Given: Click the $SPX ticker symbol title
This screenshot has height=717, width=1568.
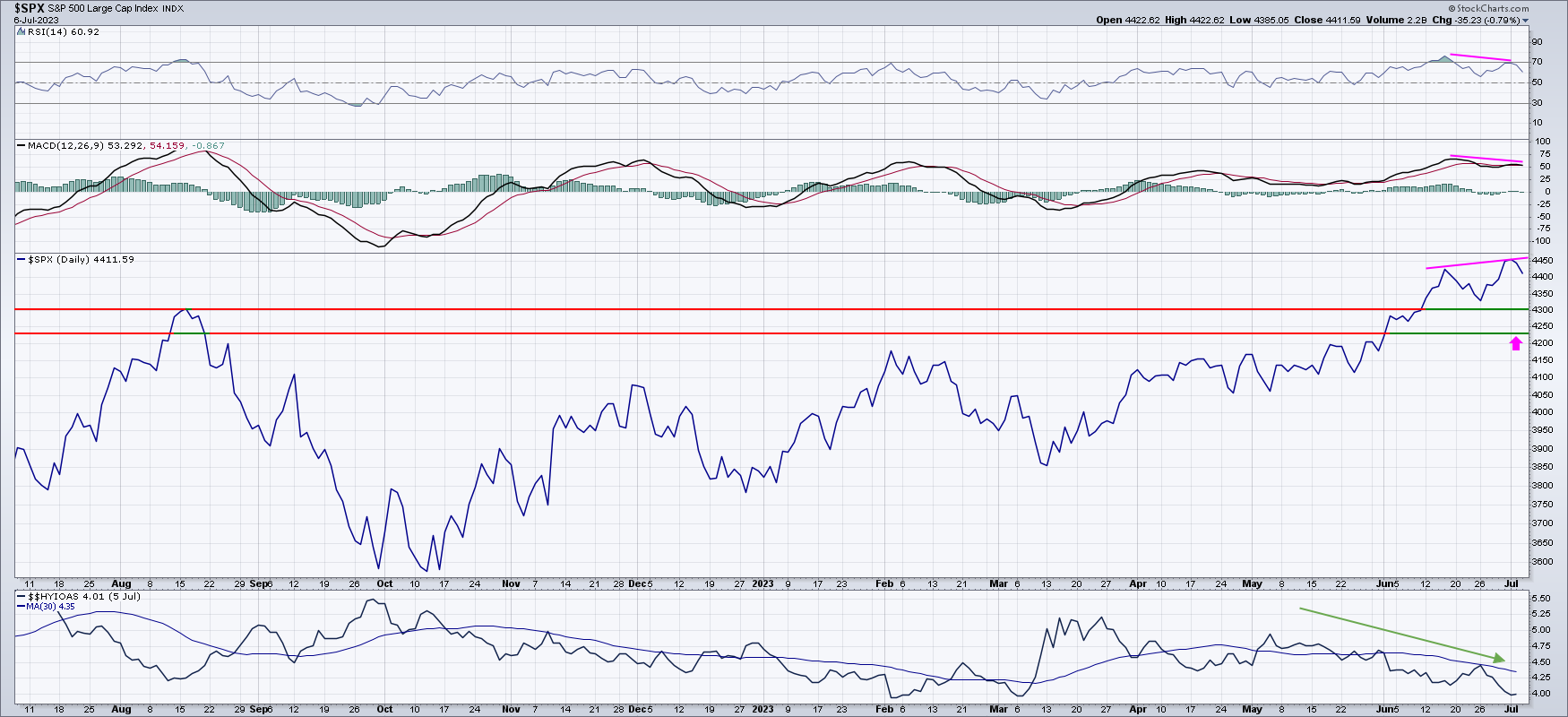Looking at the screenshot, I should pos(29,8).
